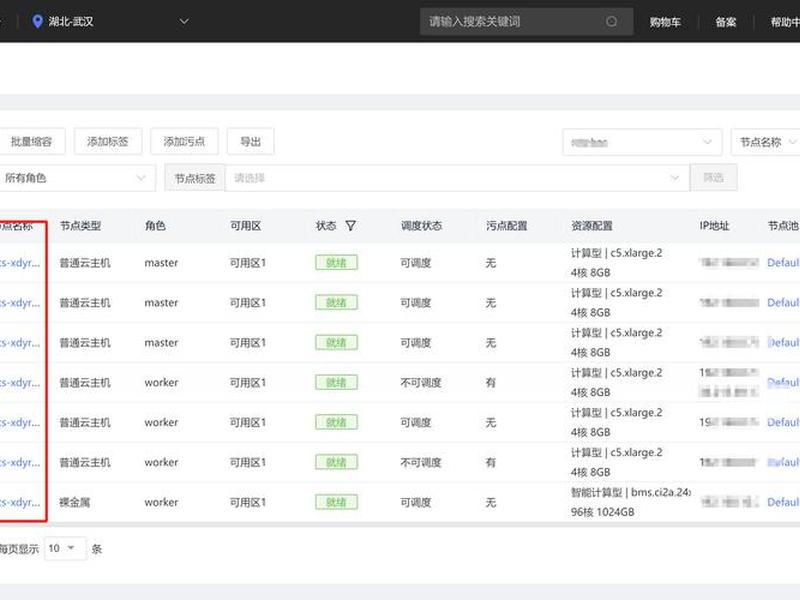800x600 pixels.
Task: Click the 调度状态 column header
Action: [x=421, y=226]
